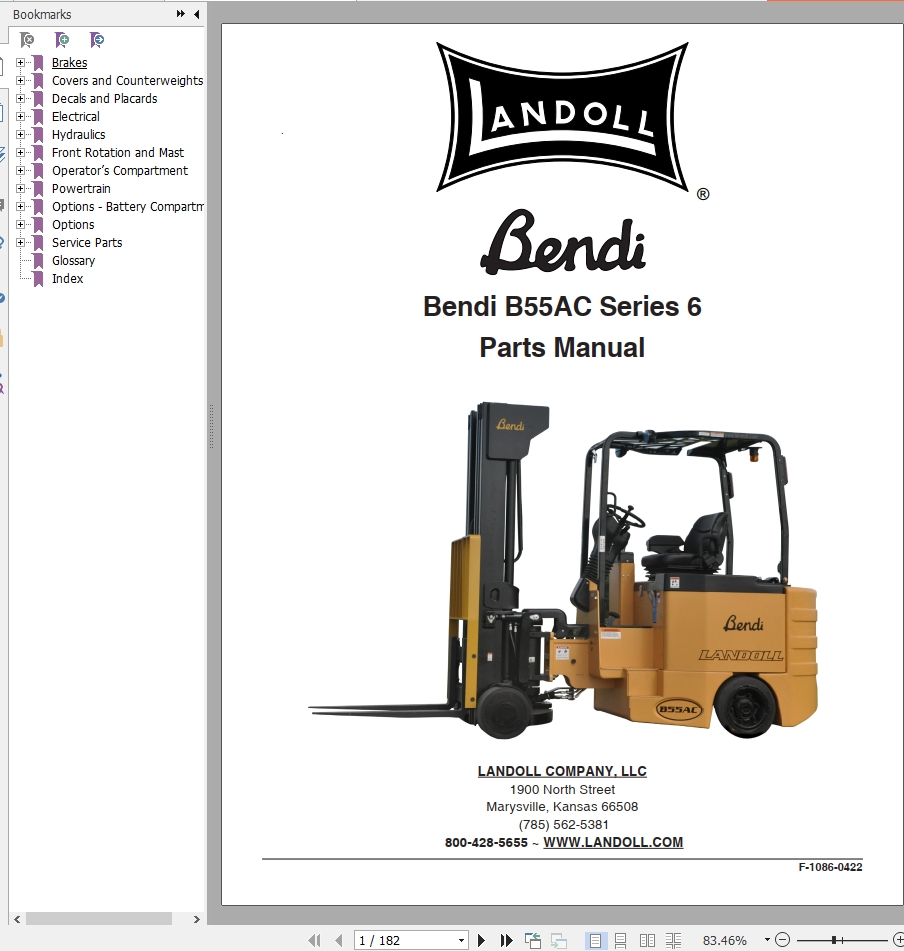Click the bookmarks scrollbar right arrow
Viewport: 904px width, 951px height.
[x=196, y=919]
